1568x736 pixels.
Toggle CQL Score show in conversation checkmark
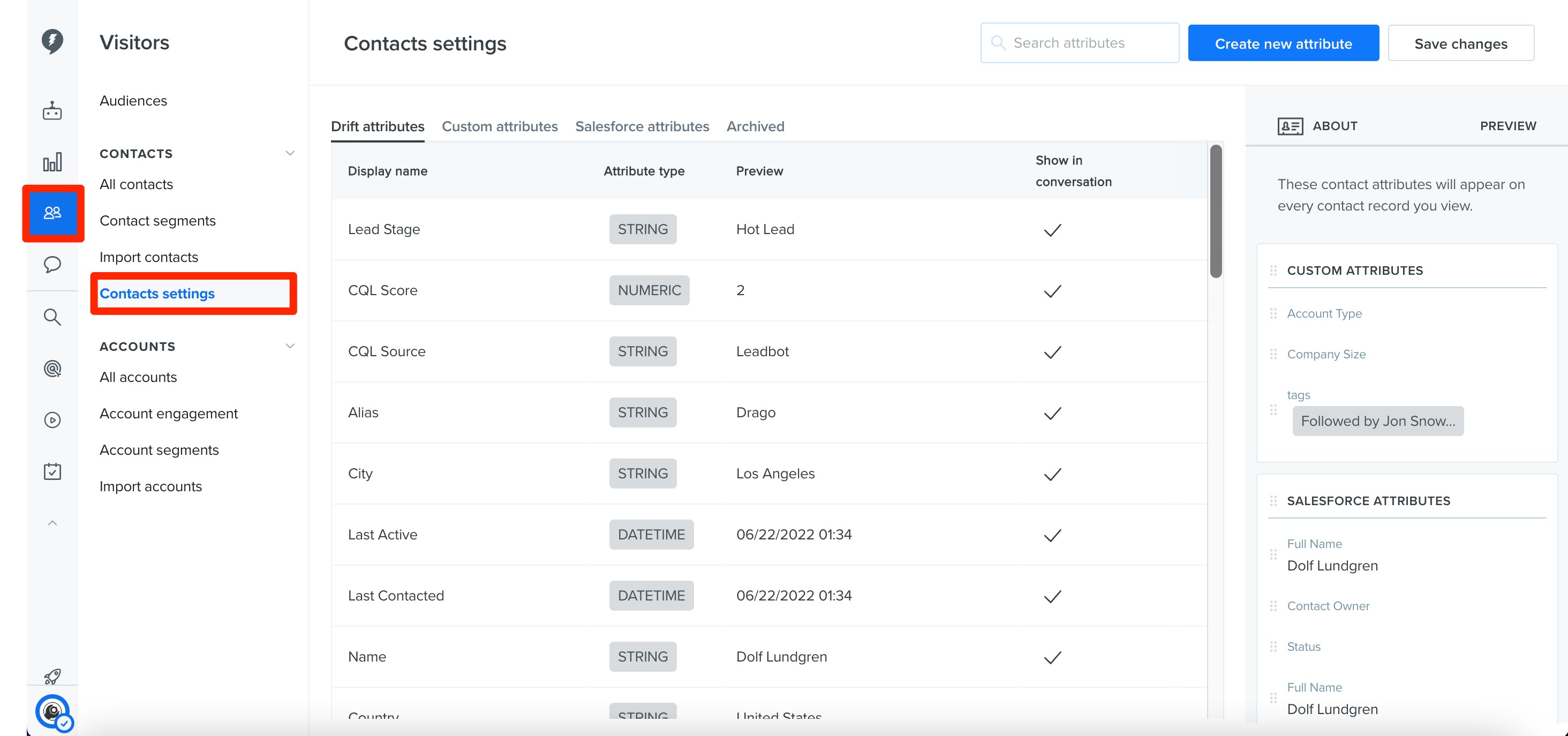pos(1052,291)
